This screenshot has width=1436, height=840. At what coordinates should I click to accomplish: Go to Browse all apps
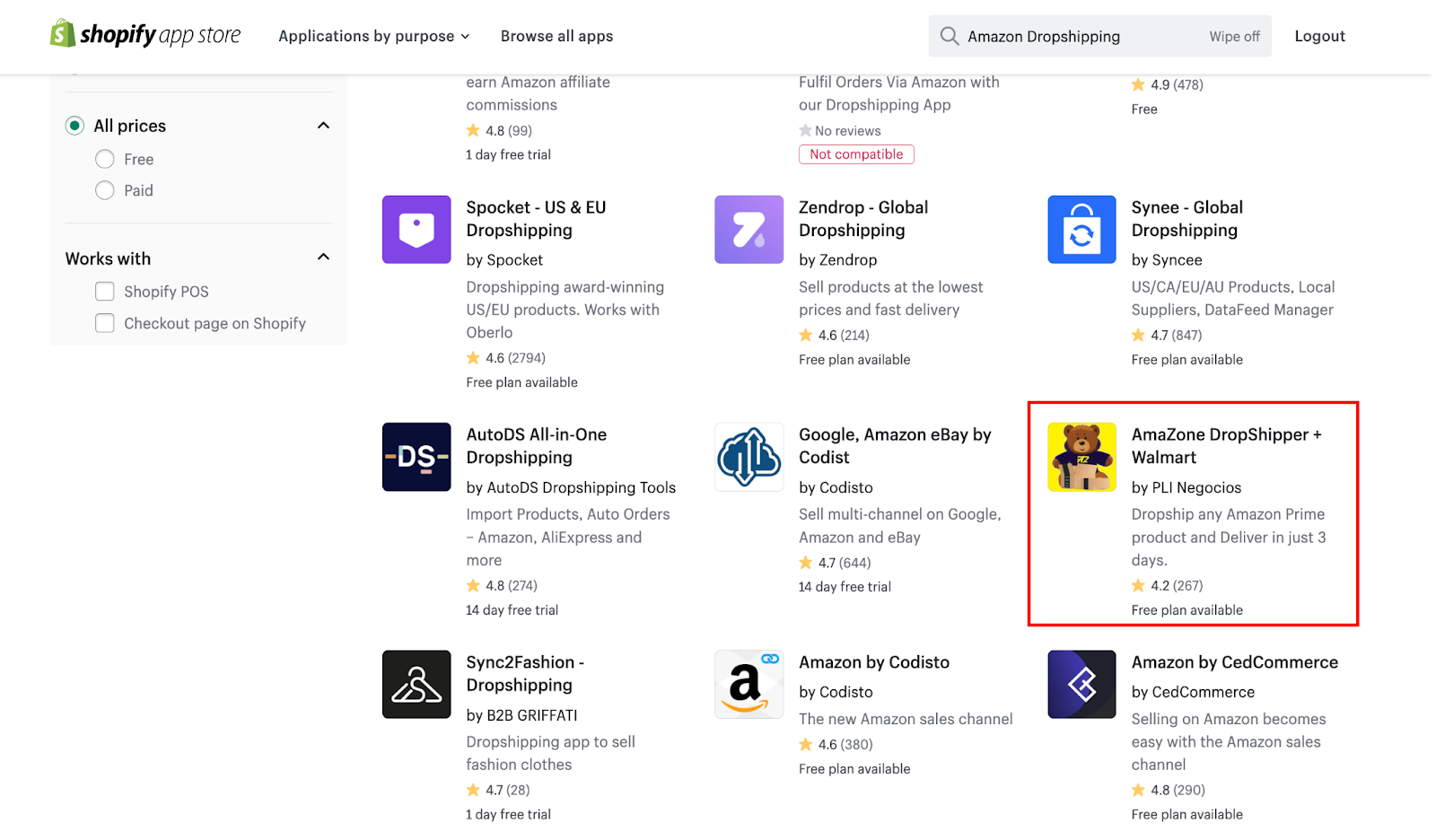pos(556,36)
